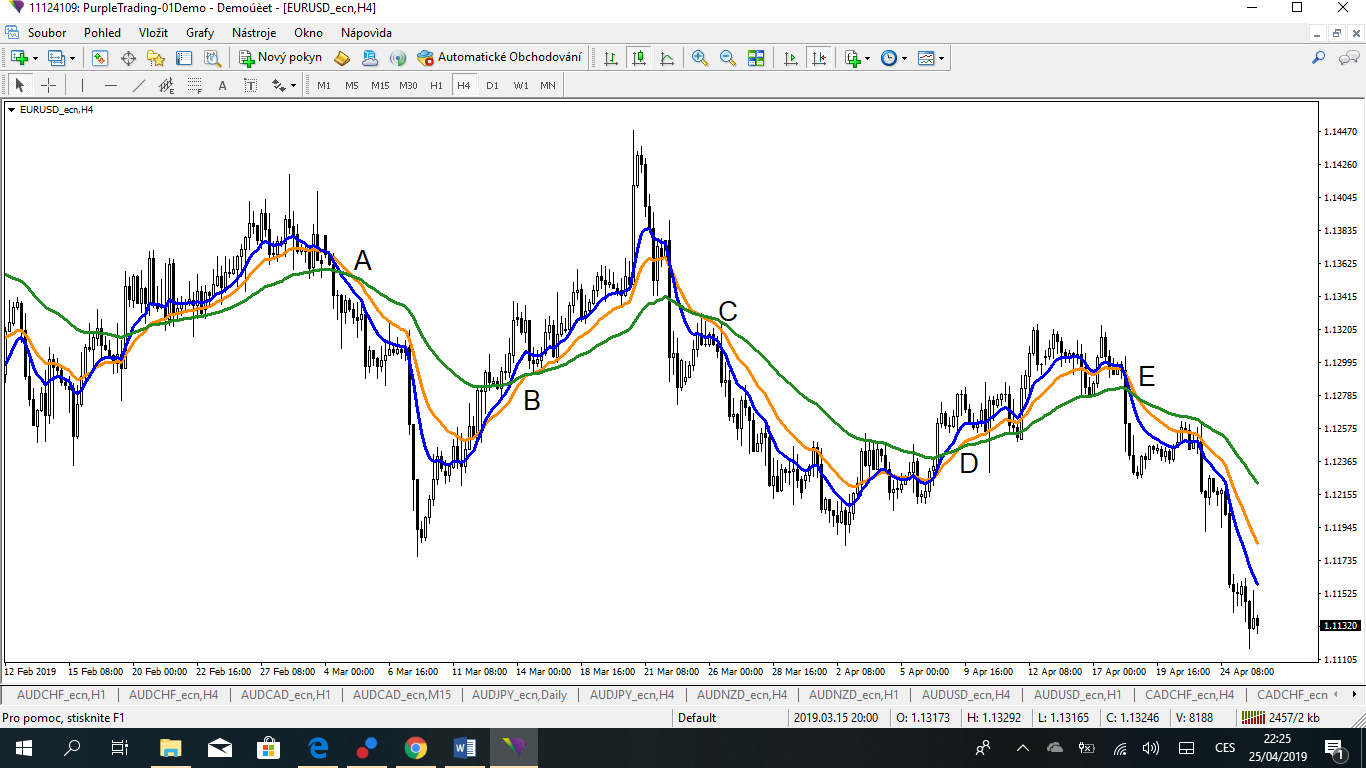Open the MQL5 community icon
This screenshot has width=1366, height=768.
point(370,58)
